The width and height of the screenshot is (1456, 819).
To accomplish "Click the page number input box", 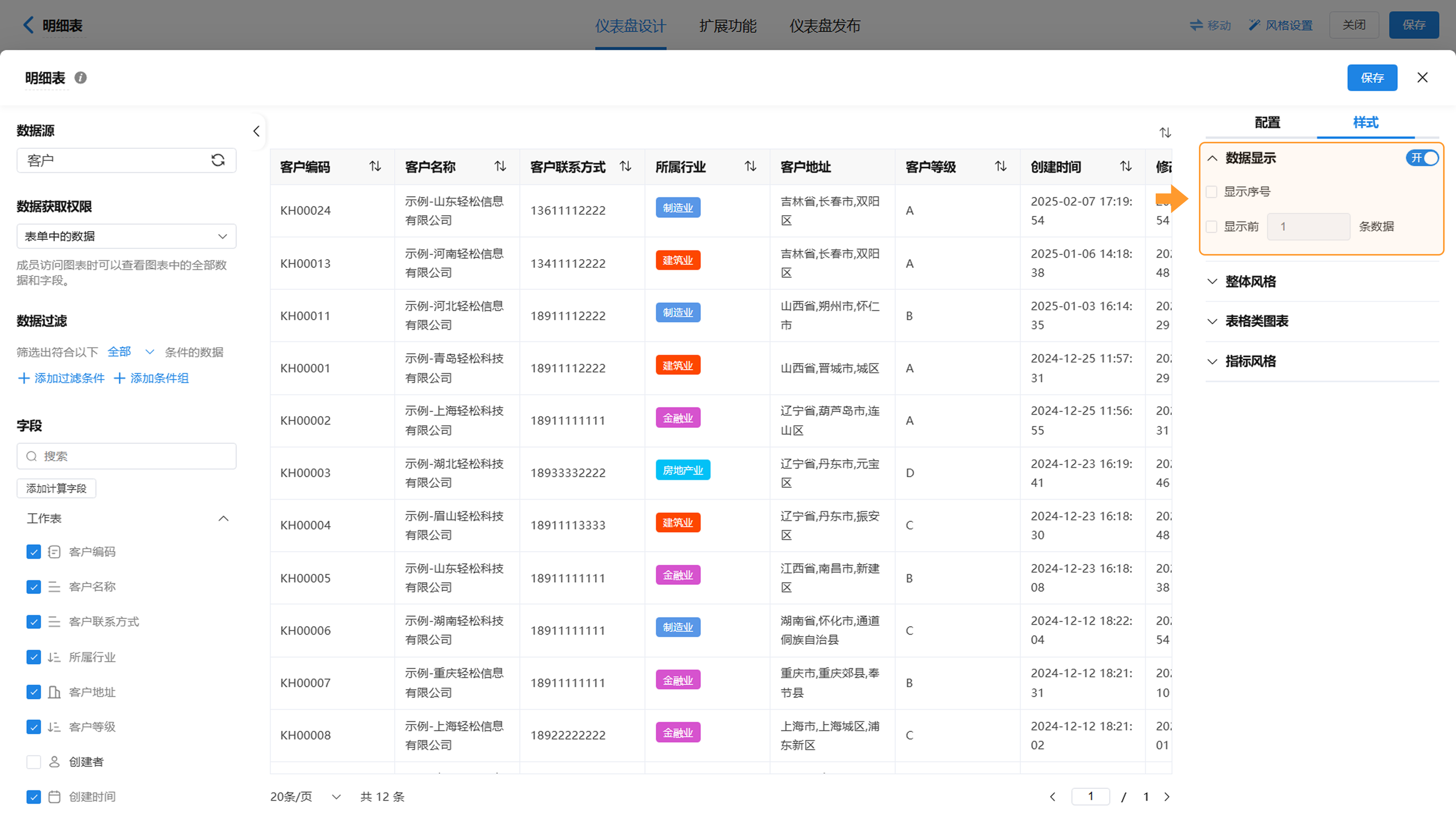I will 1090,796.
